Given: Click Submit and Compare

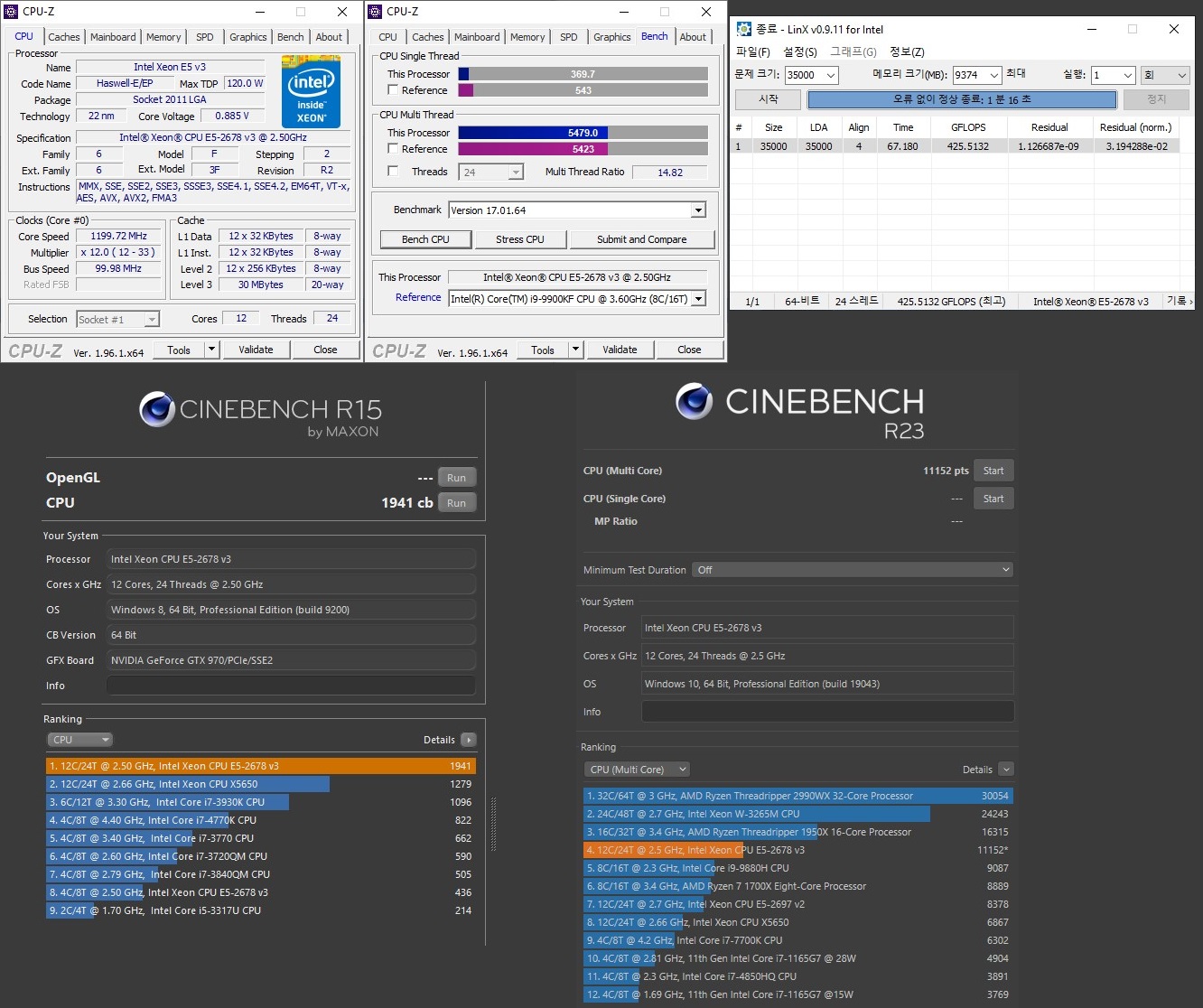Looking at the screenshot, I should tap(642, 239).
